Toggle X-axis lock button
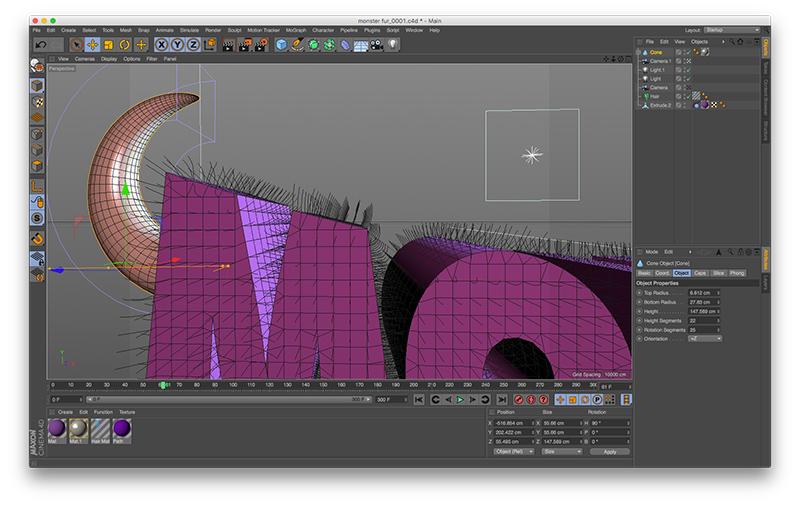The width and height of the screenshot is (800, 508). (x=161, y=44)
